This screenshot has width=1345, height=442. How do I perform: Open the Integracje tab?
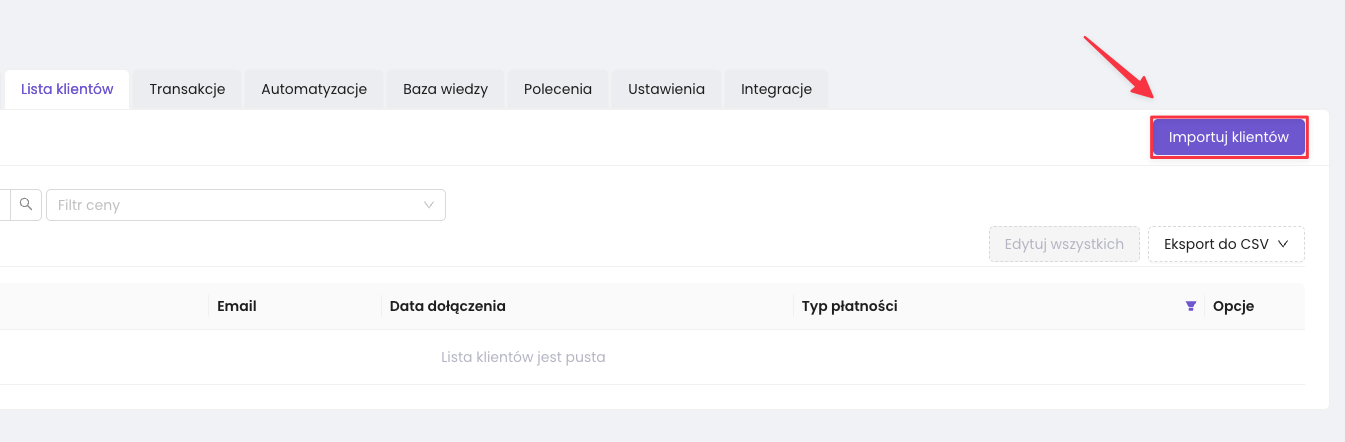(776, 89)
